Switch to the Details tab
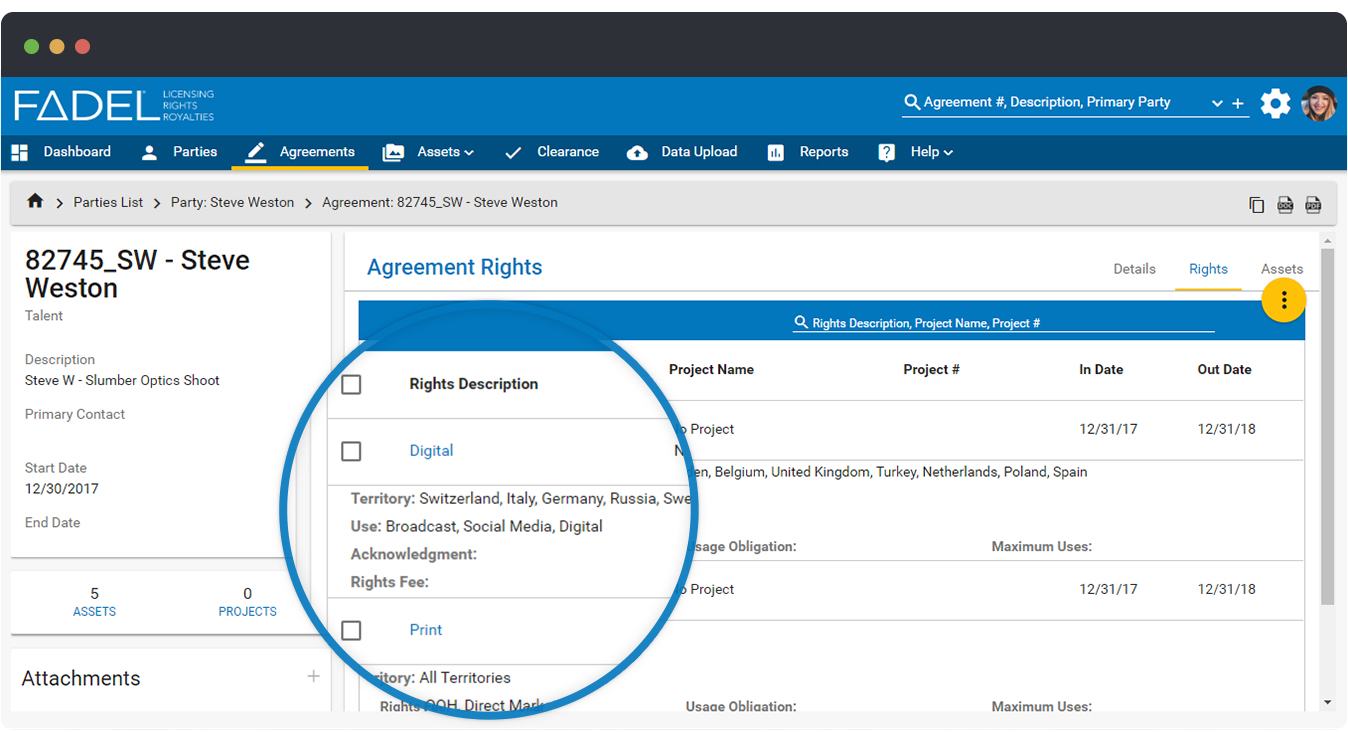The width and height of the screenshot is (1348, 732). point(1134,269)
